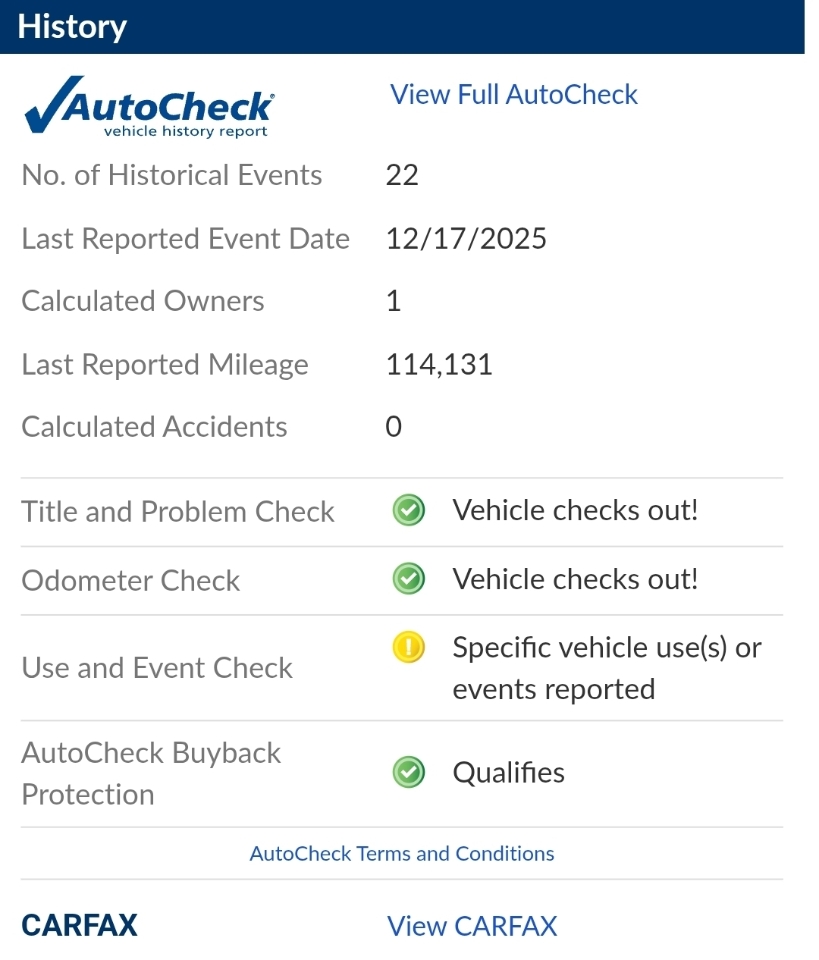The image size is (819, 960).
Task: Click 'Specific vehicle use(s) or events reported' text
Action: click(606, 668)
